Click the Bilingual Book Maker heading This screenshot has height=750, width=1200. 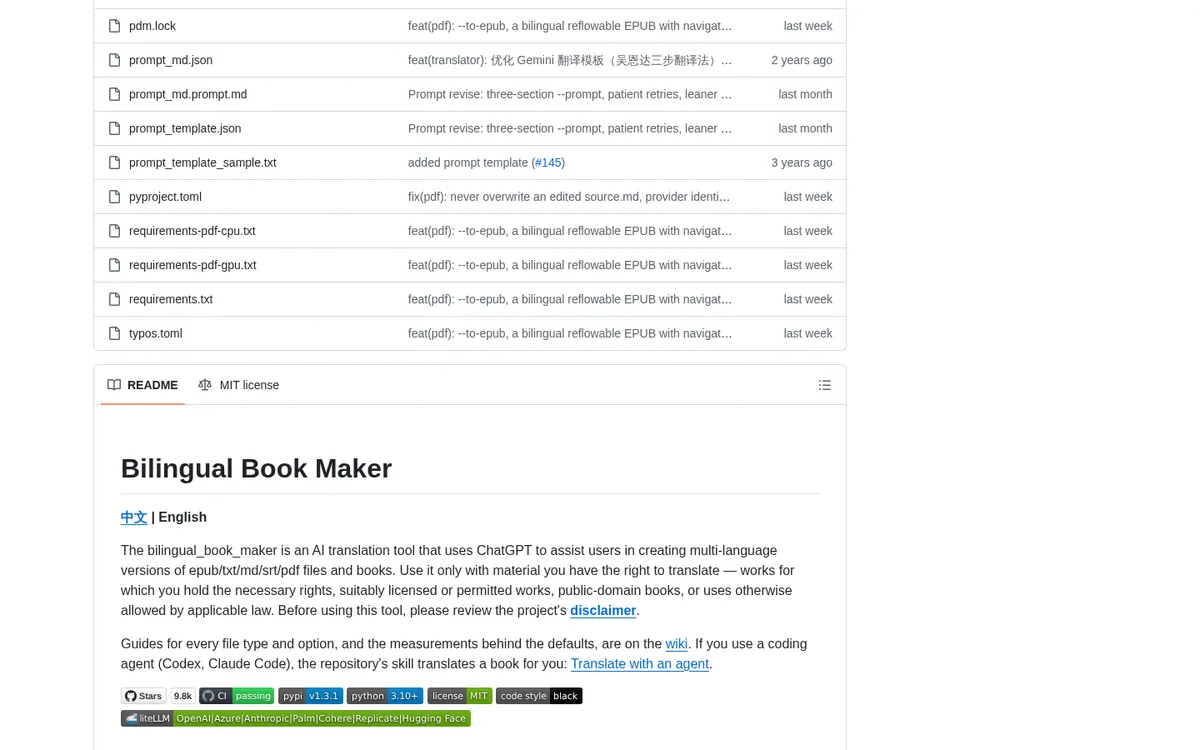click(256, 468)
